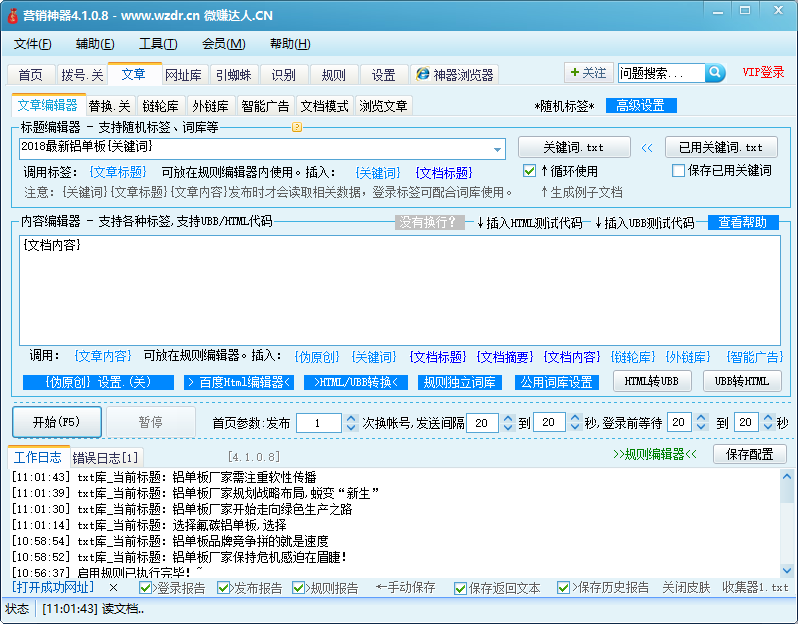Click into the content editor text area

tap(400, 290)
